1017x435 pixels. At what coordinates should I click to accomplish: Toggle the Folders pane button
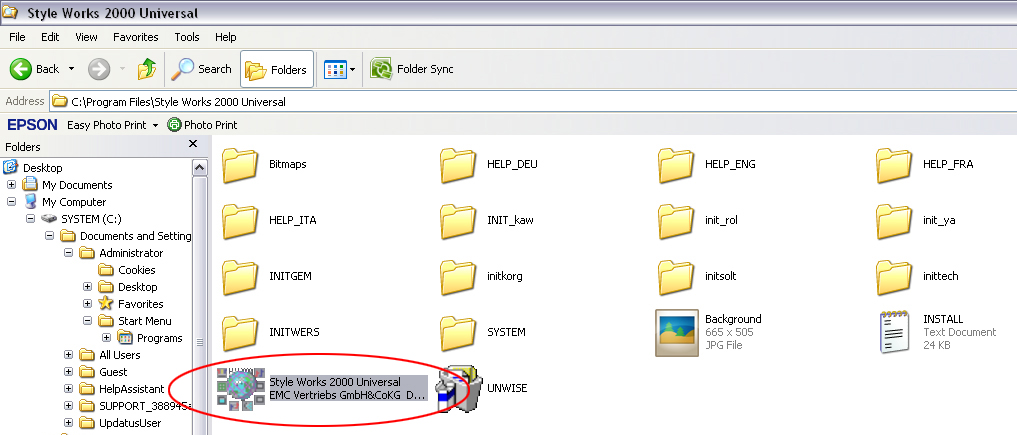coord(277,69)
